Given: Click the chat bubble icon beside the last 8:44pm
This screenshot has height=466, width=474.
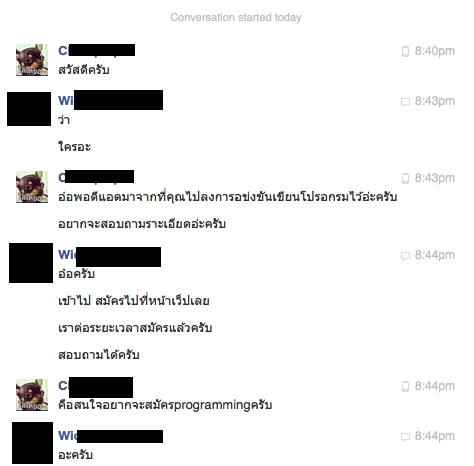Looking at the screenshot, I should [405, 436].
